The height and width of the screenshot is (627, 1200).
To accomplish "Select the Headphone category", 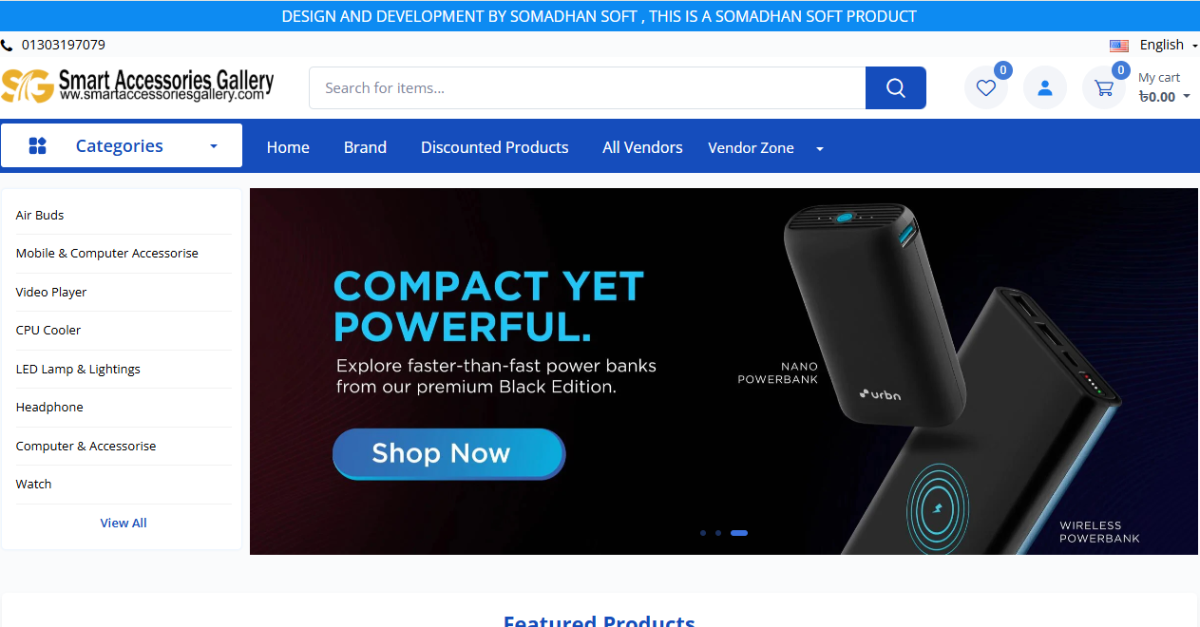I will (x=50, y=407).
